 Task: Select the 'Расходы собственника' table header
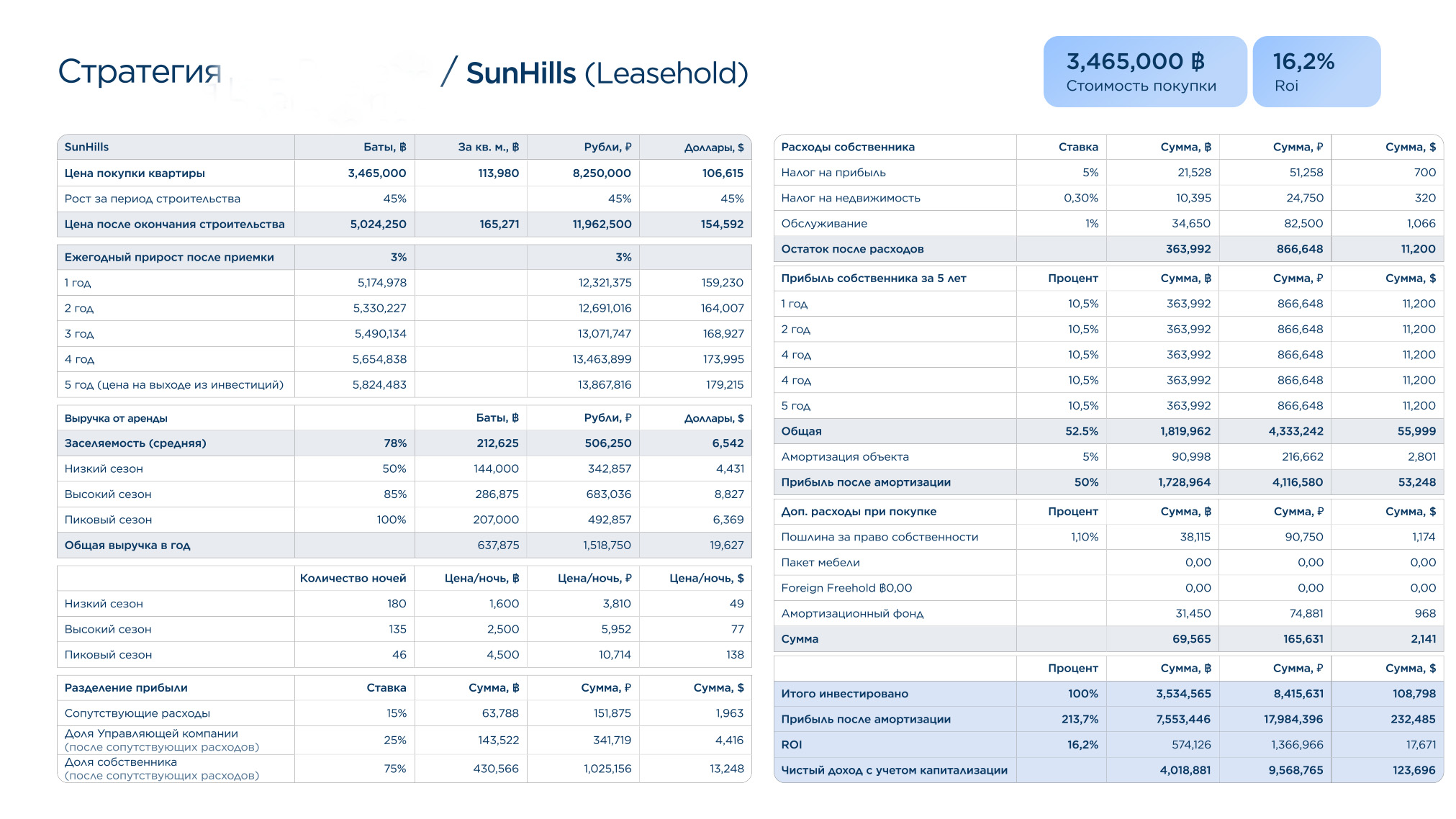point(848,147)
